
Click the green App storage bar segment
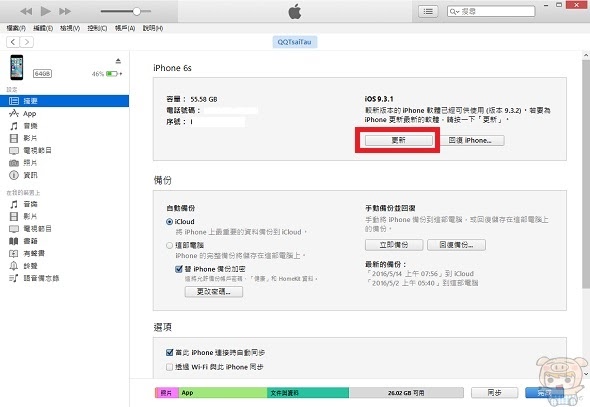click(x=223, y=393)
